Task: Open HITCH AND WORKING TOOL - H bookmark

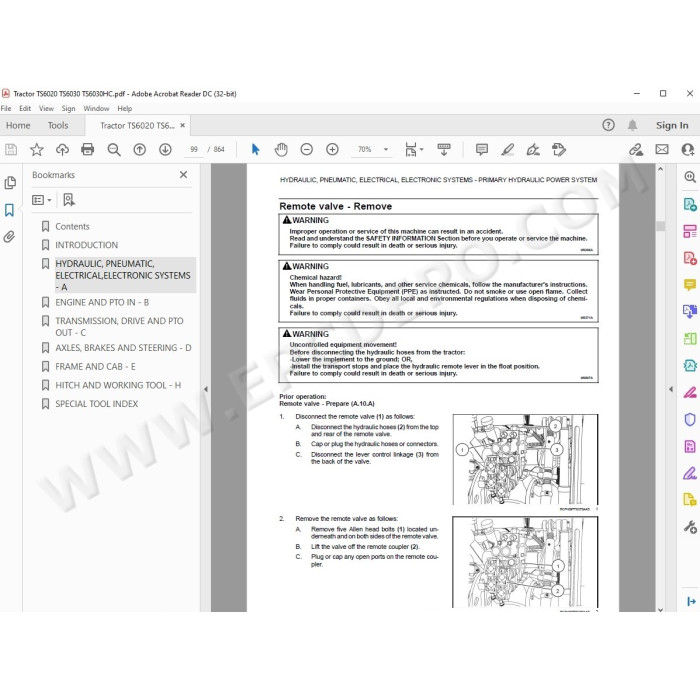Action: 118,385
